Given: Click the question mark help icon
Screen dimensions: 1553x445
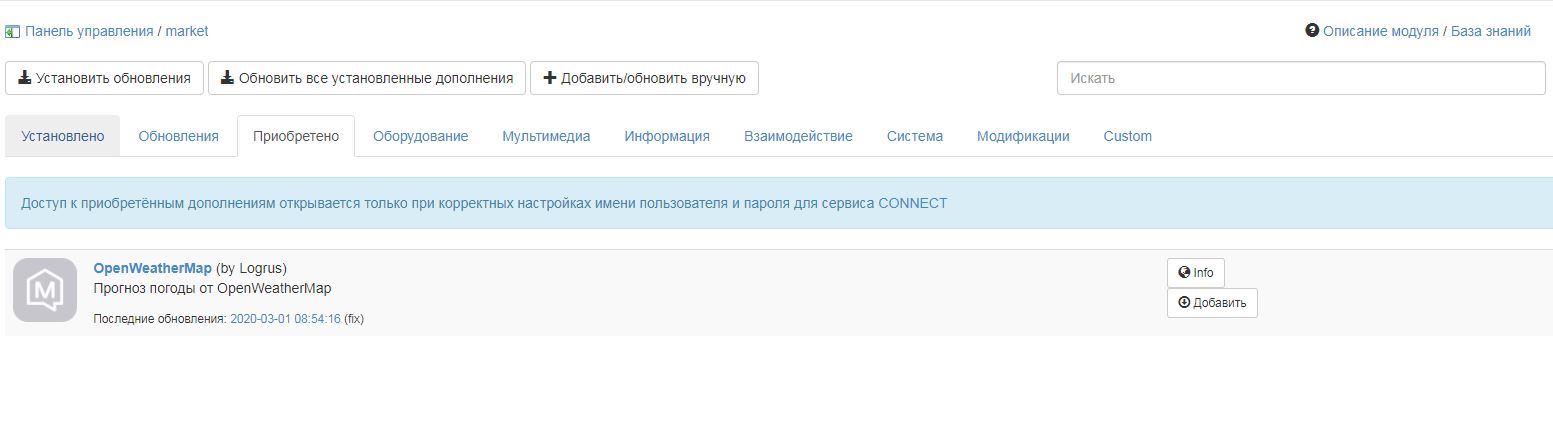Looking at the screenshot, I should point(1312,30).
